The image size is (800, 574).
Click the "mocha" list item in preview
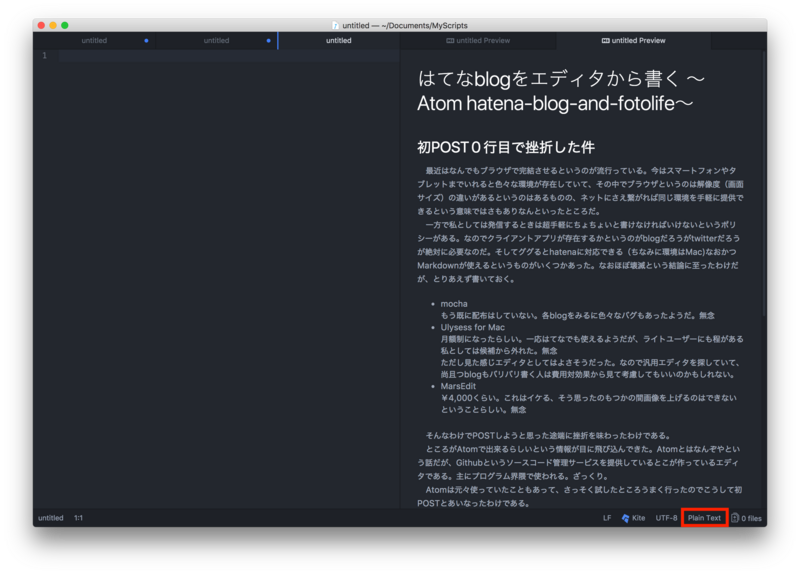pos(454,304)
